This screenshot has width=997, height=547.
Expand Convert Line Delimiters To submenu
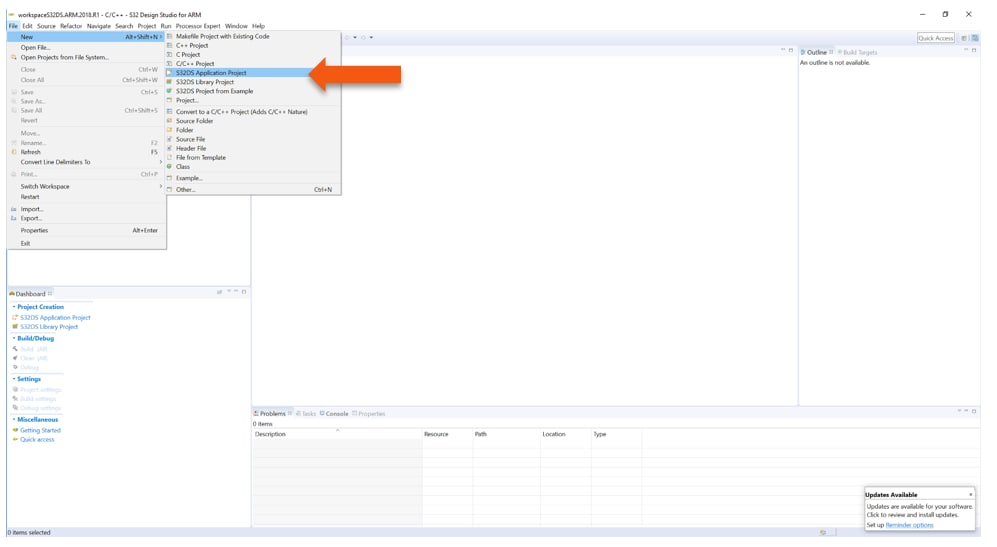click(x=160, y=162)
